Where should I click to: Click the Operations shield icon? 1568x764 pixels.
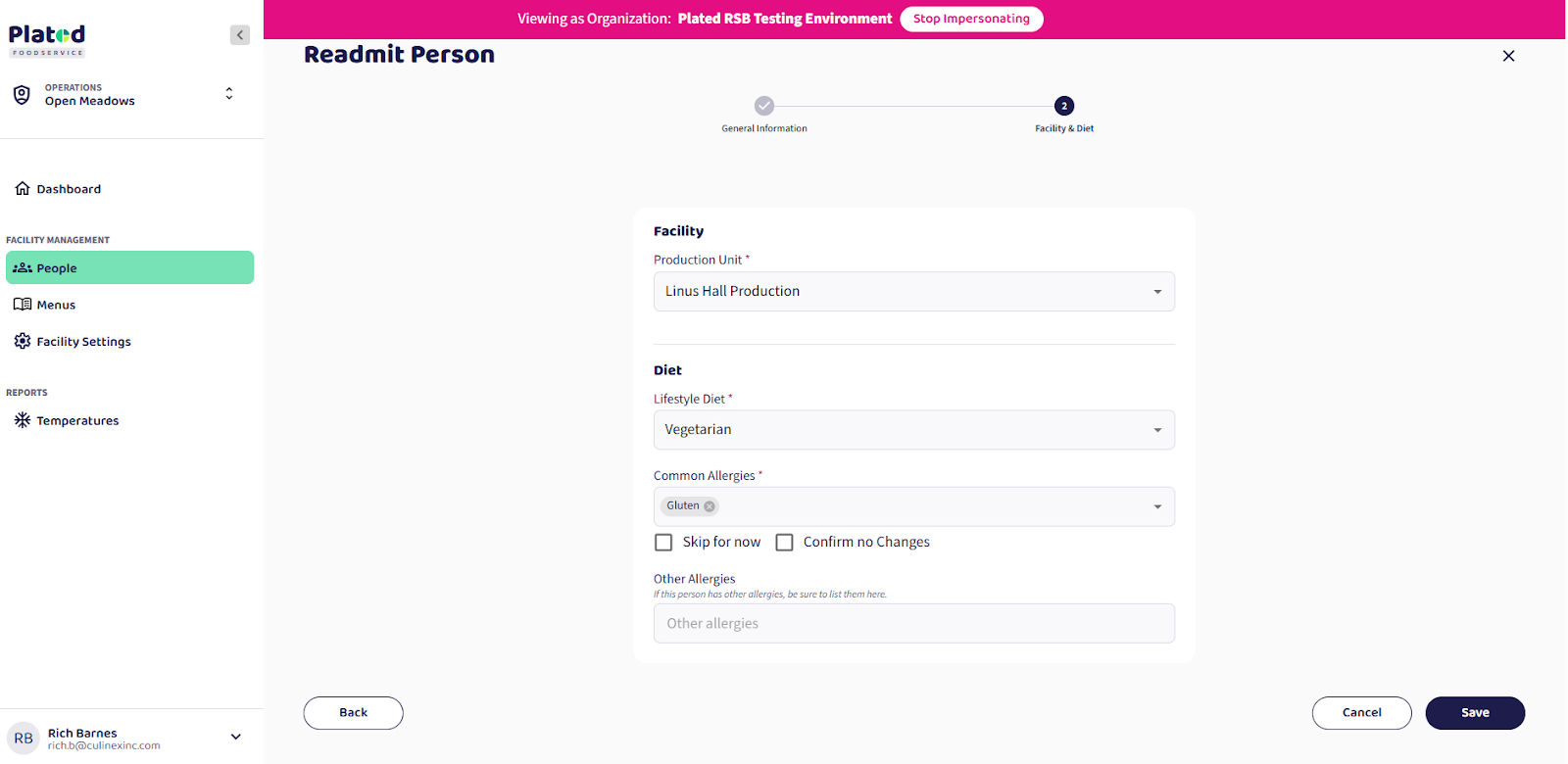pyautogui.click(x=22, y=95)
